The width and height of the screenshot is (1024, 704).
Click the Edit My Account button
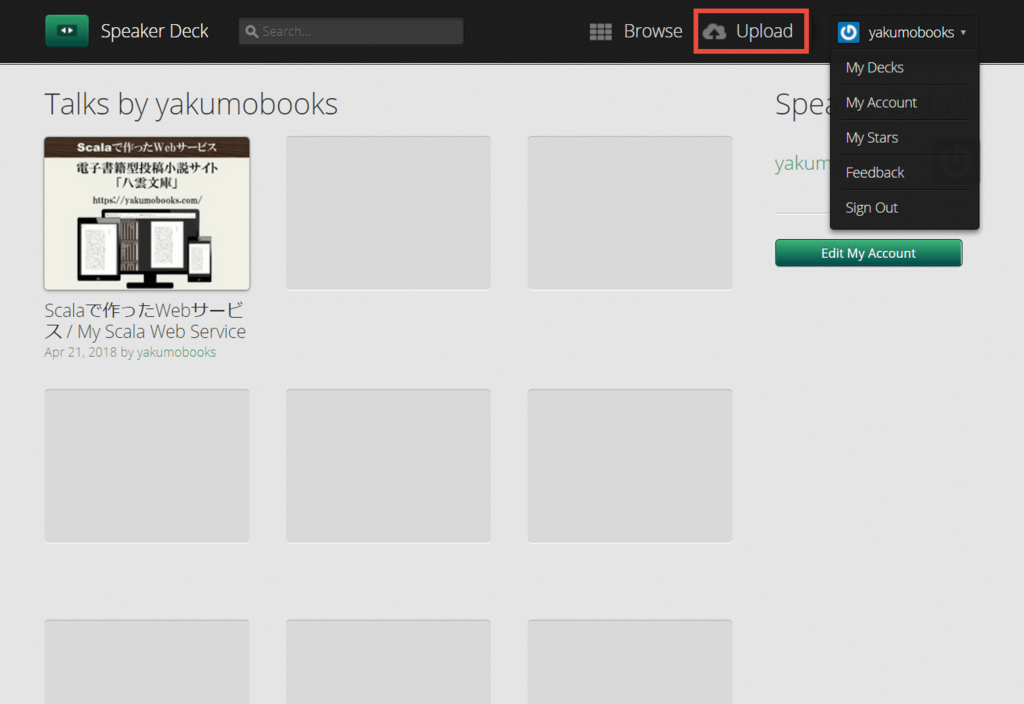[x=869, y=253]
